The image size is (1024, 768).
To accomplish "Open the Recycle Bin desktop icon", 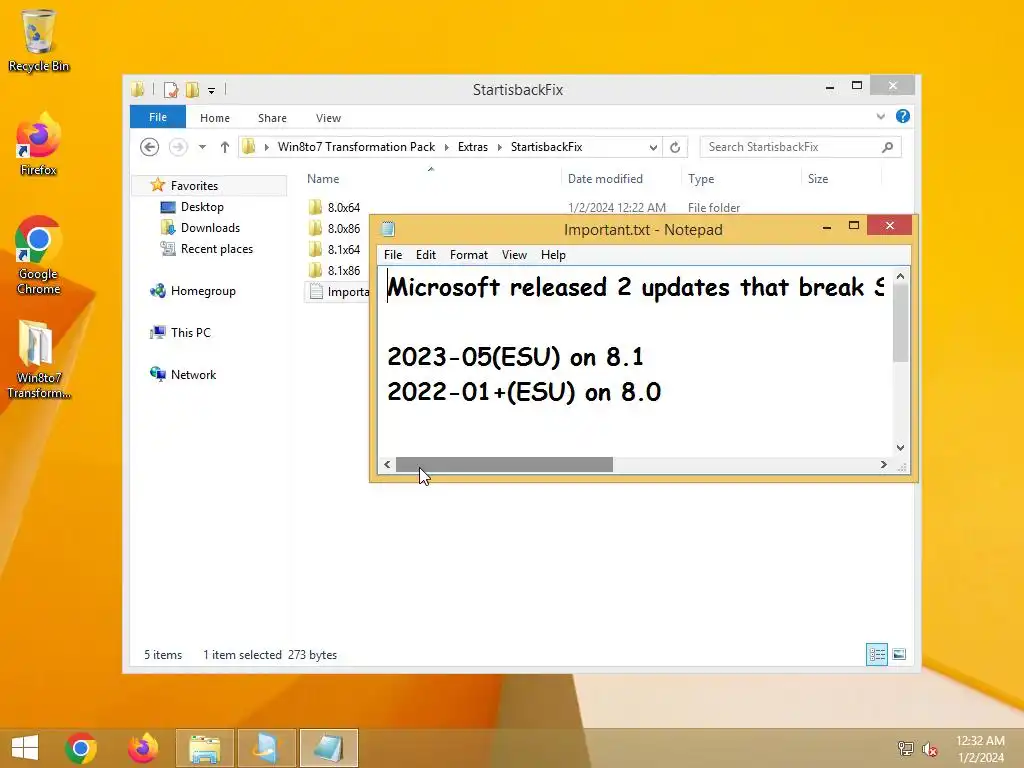I will [x=39, y=39].
